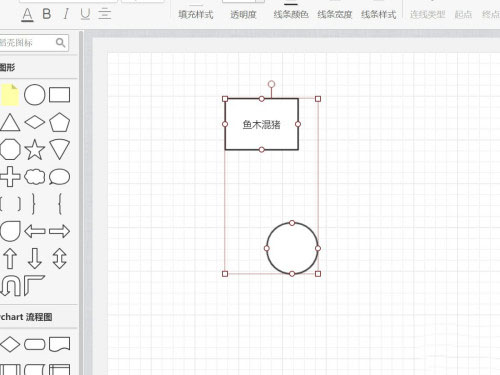Image resolution: width=500 pixels, height=375 pixels.
Task: Open the text alignment options
Action: (x=105, y=14)
